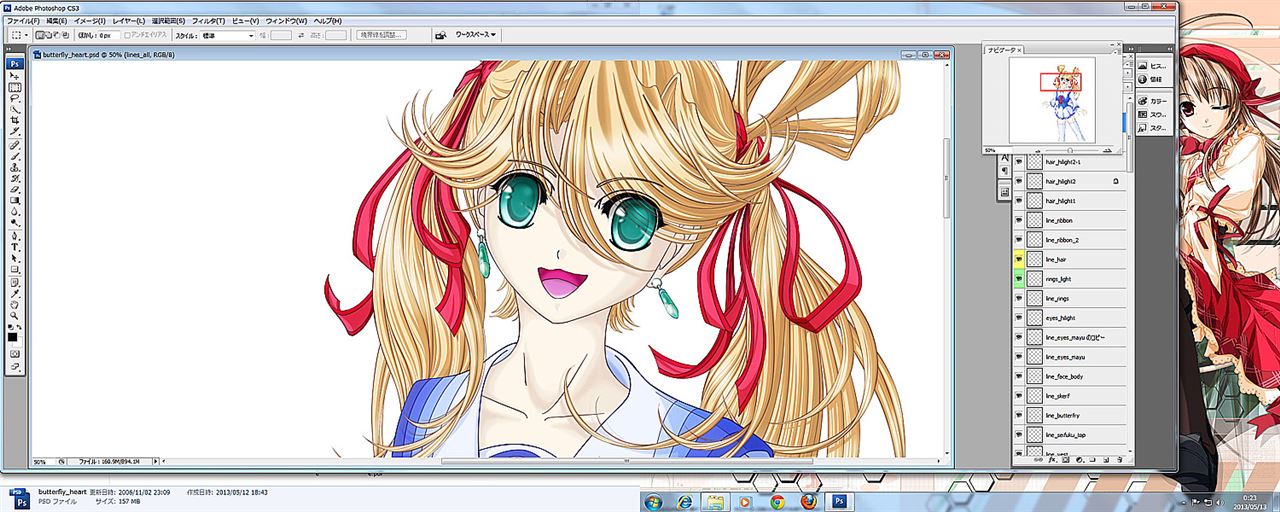Select the ナビゲータ panel tab
The width and height of the screenshot is (1280, 512).
point(1003,49)
